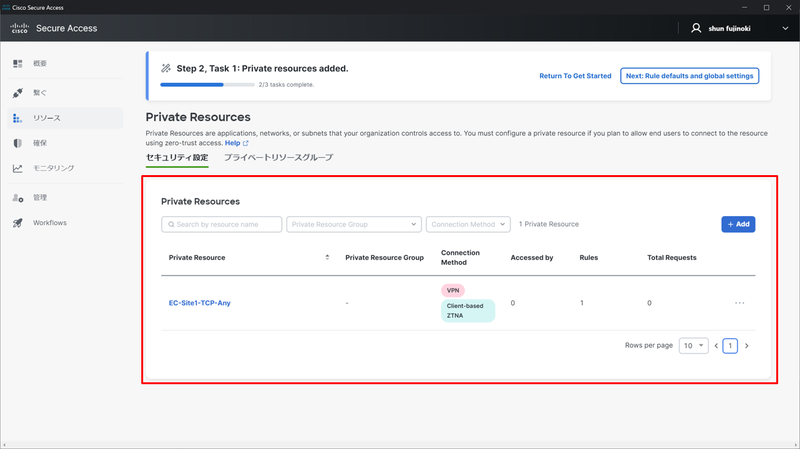Open Connection Method filter dropdown
The width and height of the screenshot is (800, 449).
click(x=468, y=224)
